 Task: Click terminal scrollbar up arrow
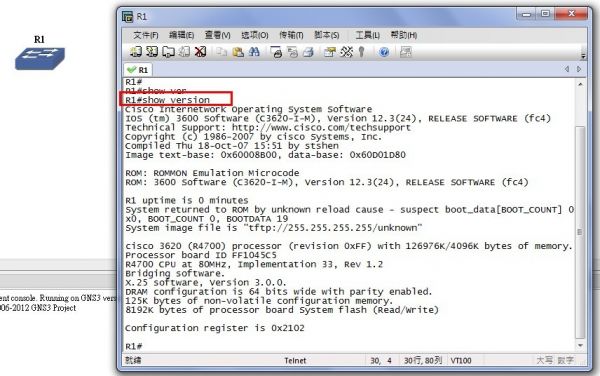tap(580, 84)
